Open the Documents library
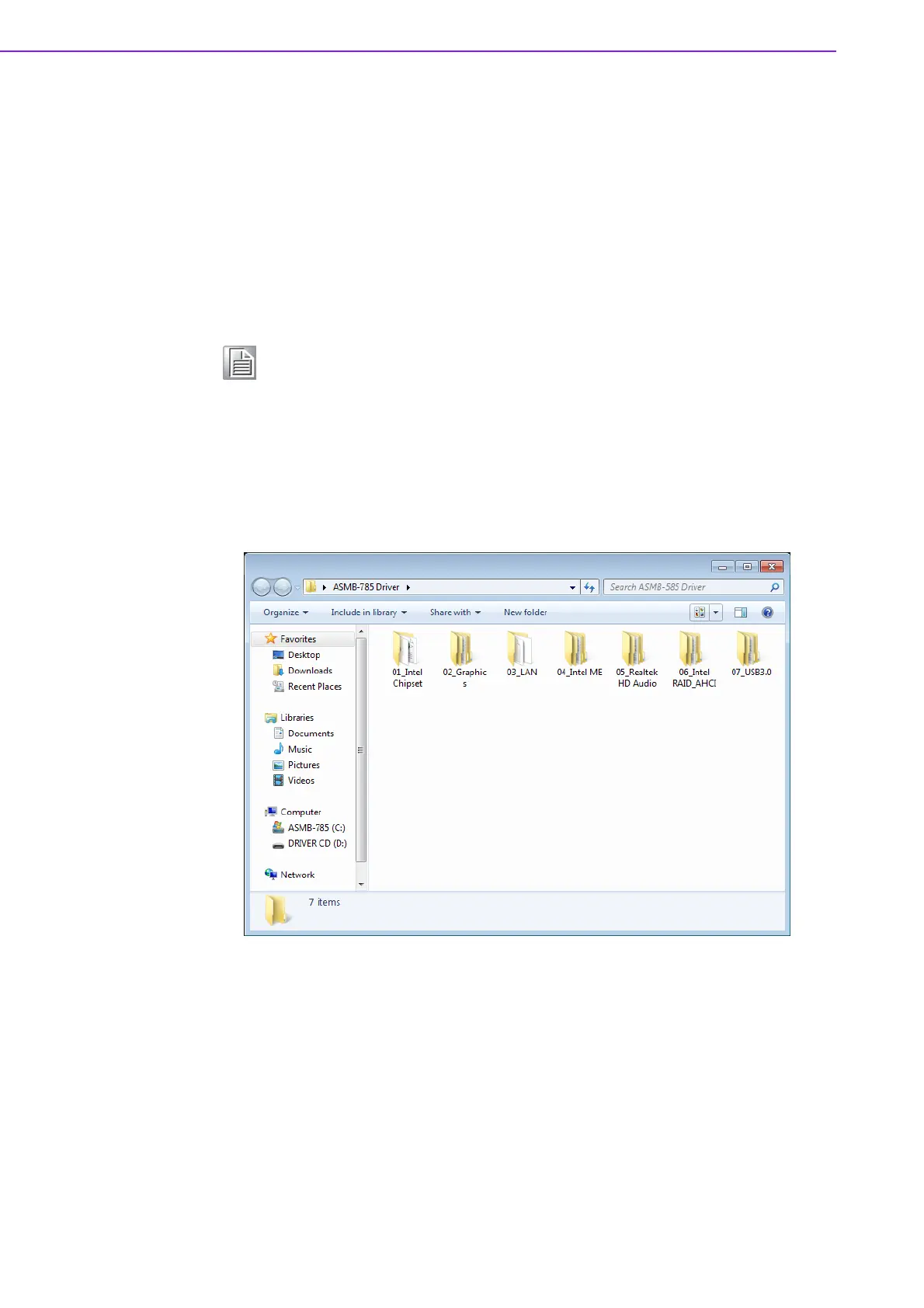This screenshot has height=1308, width=924. pyautogui.click(x=311, y=733)
